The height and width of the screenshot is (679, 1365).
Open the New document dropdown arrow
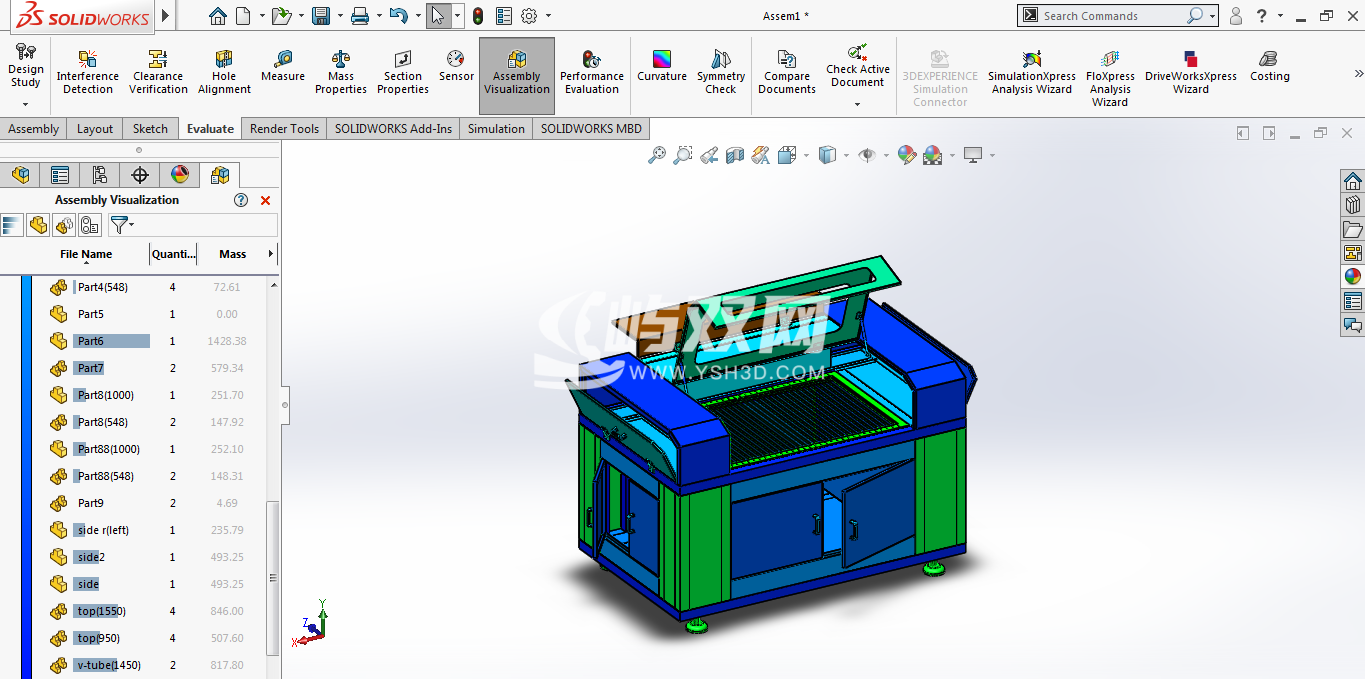pos(262,16)
